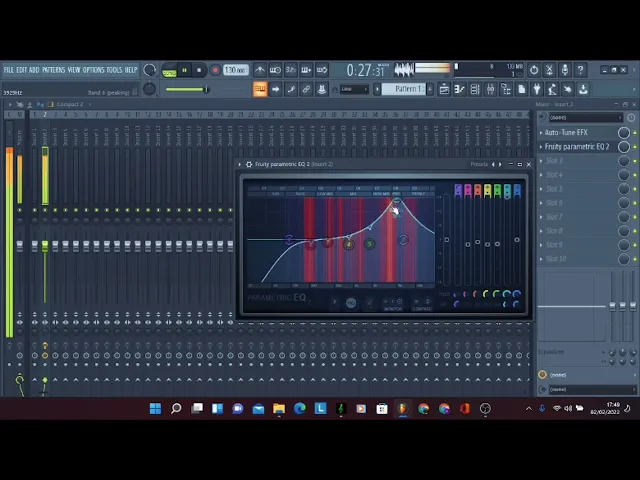Click the link/chain icon in the toolbar
This screenshot has height=480, width=640.
tap(306, 89)
